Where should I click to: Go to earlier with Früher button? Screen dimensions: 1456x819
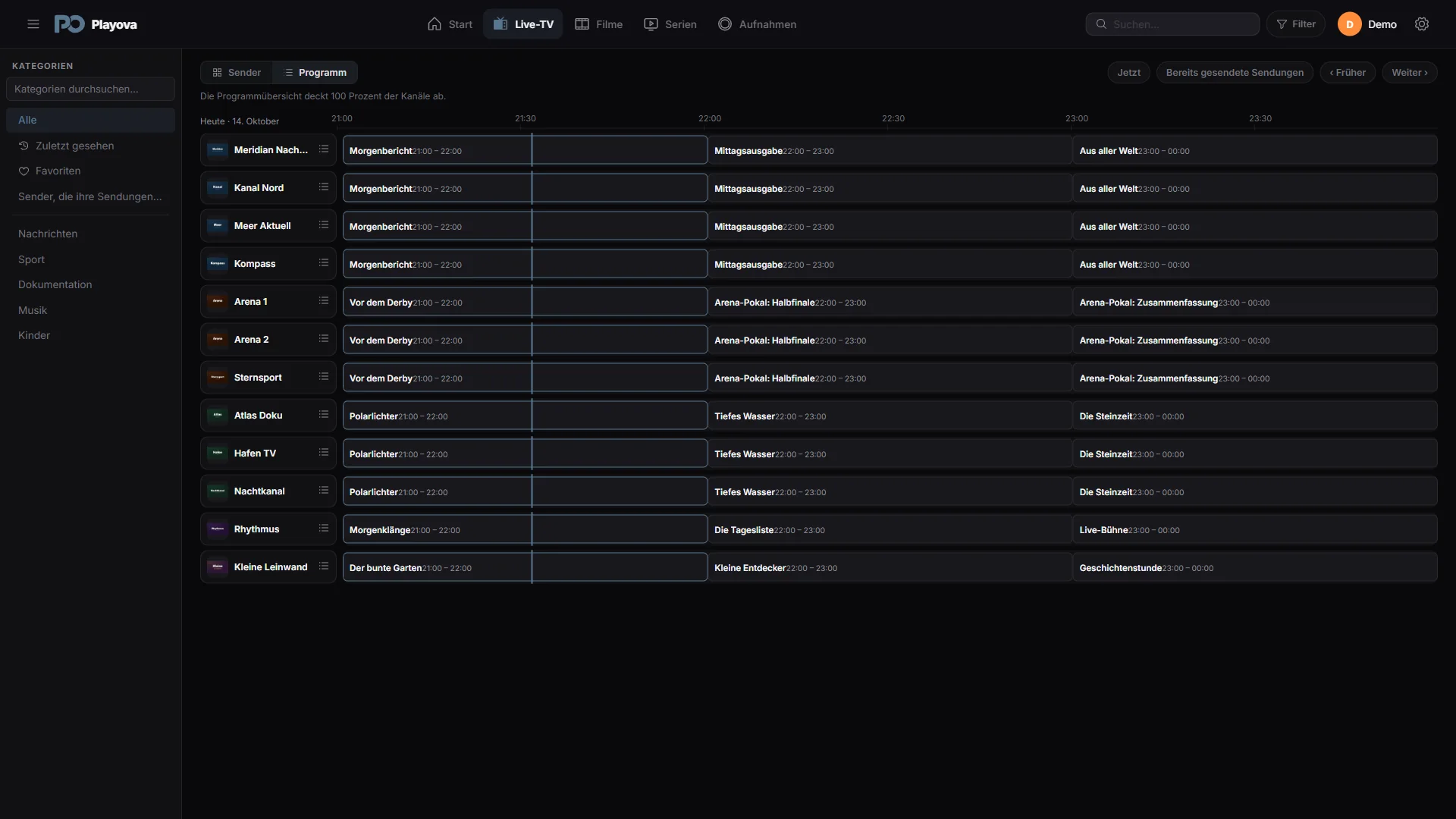(1348, 73)
